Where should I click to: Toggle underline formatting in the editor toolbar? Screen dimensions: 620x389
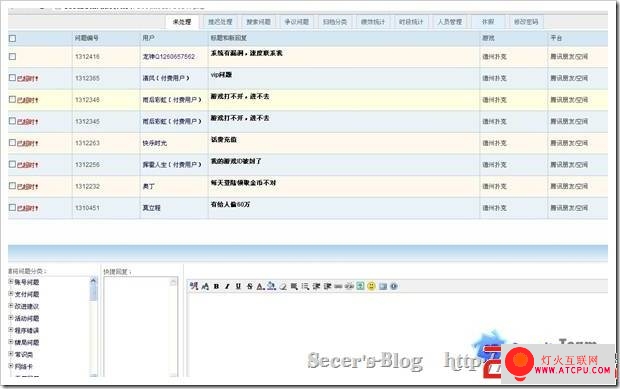[x=238, y=286]
